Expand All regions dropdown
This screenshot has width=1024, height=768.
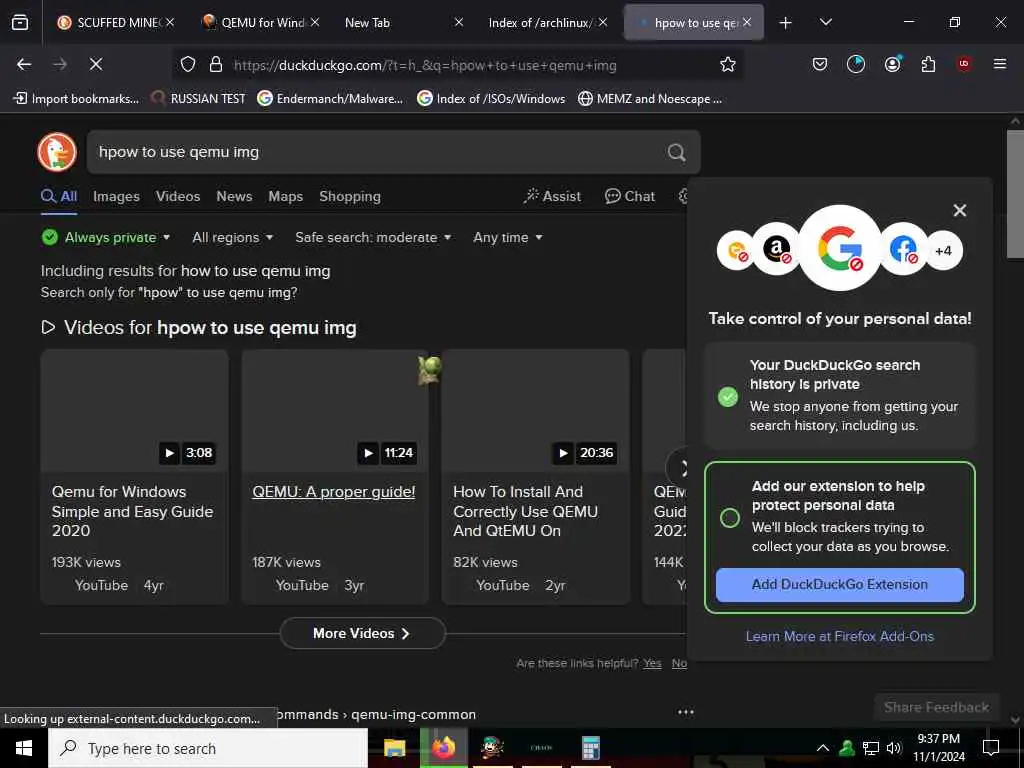tap(232, 238)
